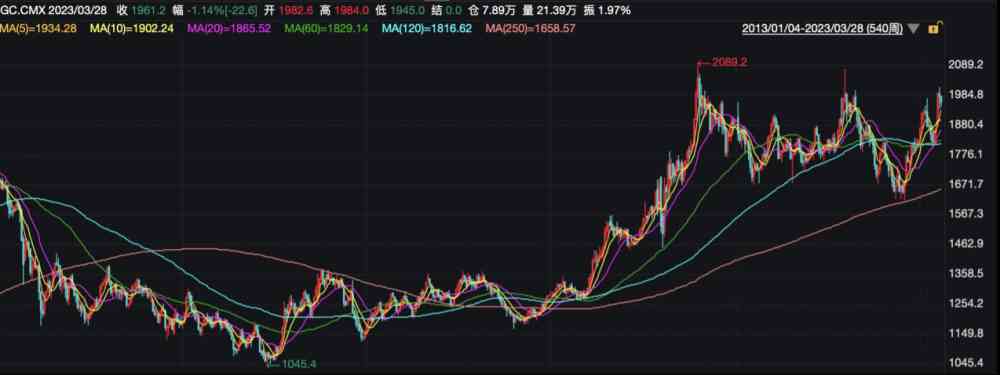Viewport: 1000px width, 375px height.
Task: Click the high price 1984.0 value
Action: [x=350, y=10]
